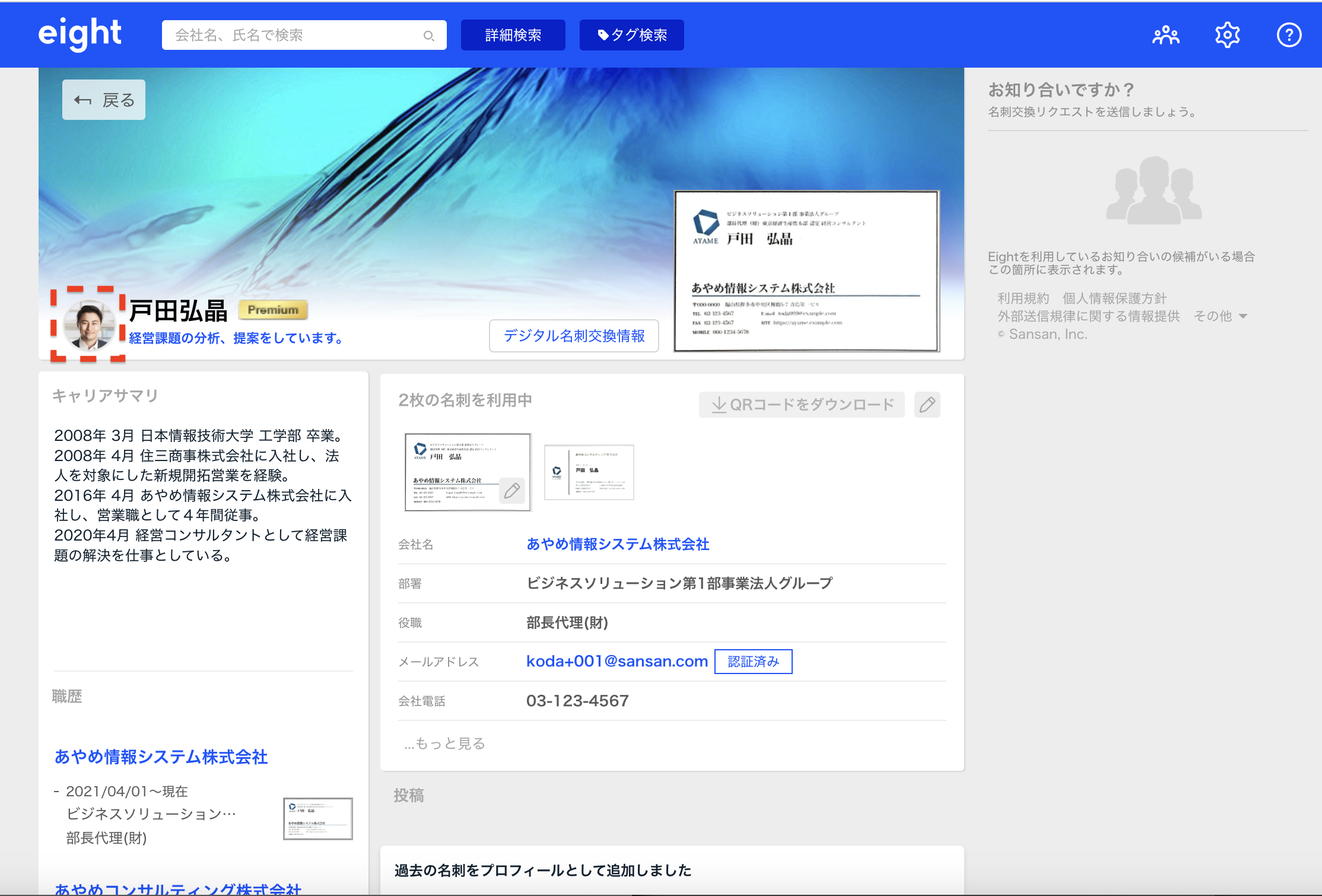Image resolution: width=1322 pixels, height=896 pixels.
Task: Click the search magnifier icon
Action: (x=428, y=36)
